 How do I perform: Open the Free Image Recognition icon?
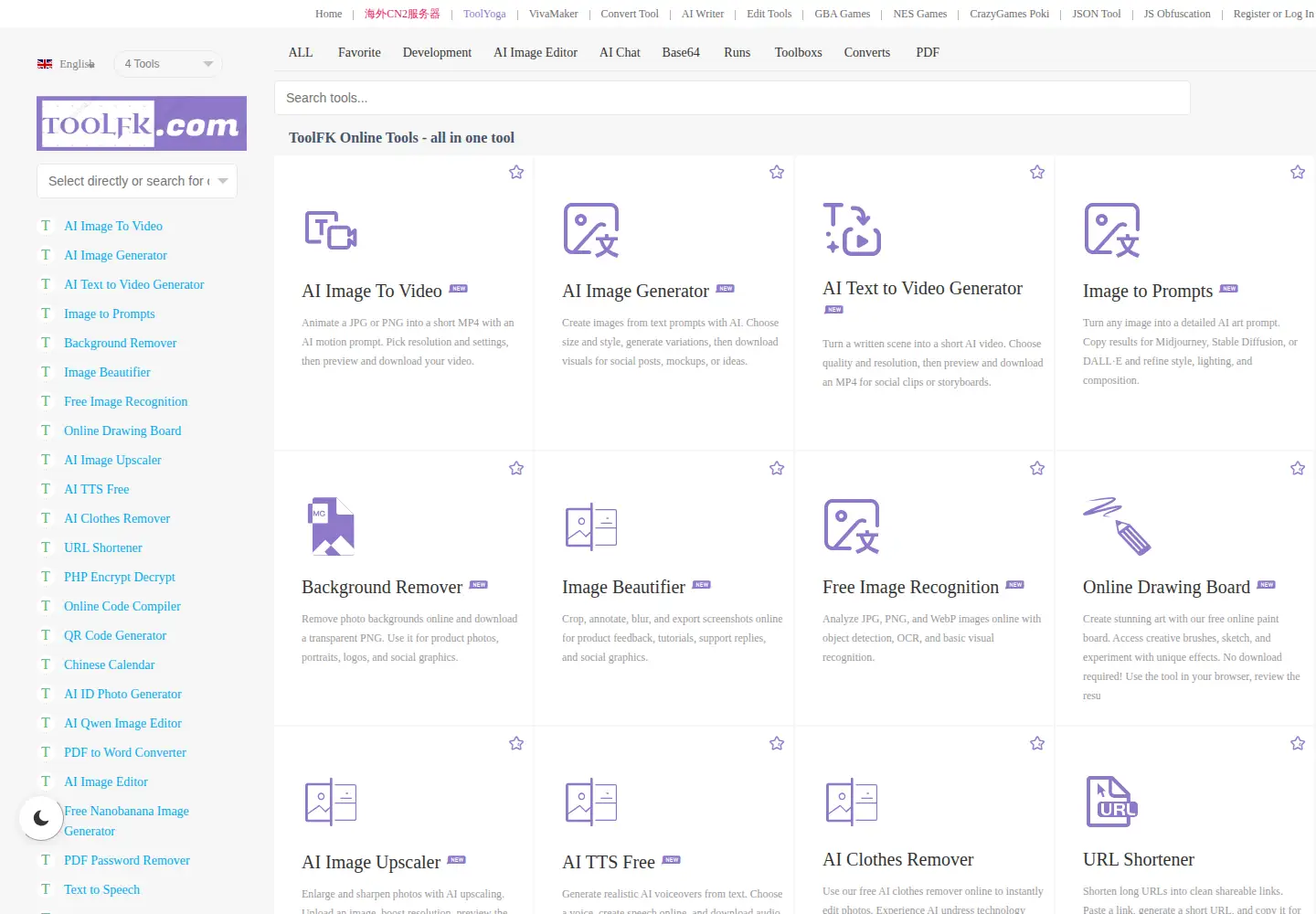(x=852, y=526)
